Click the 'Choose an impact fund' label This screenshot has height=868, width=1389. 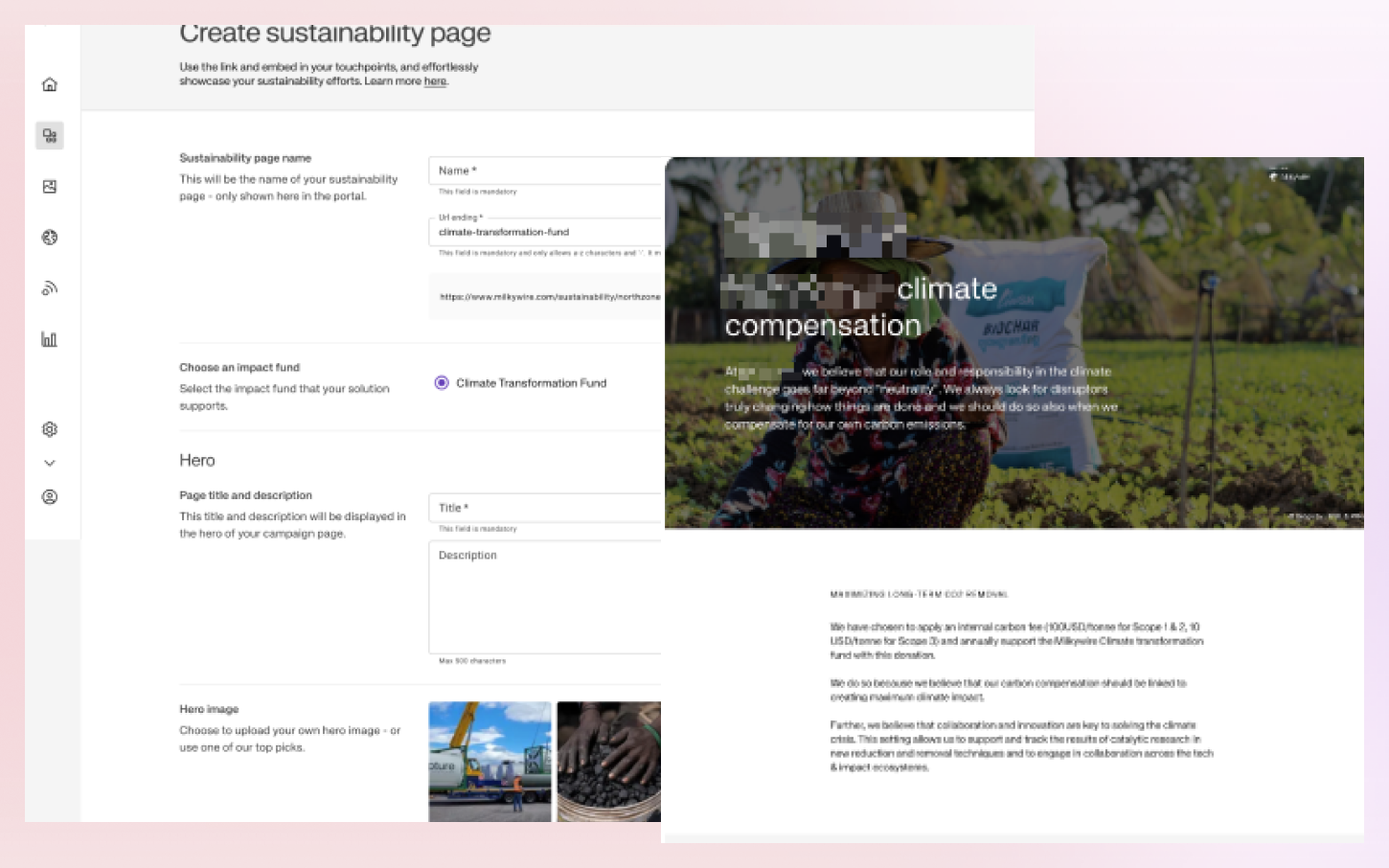click(x=239, y=367)
